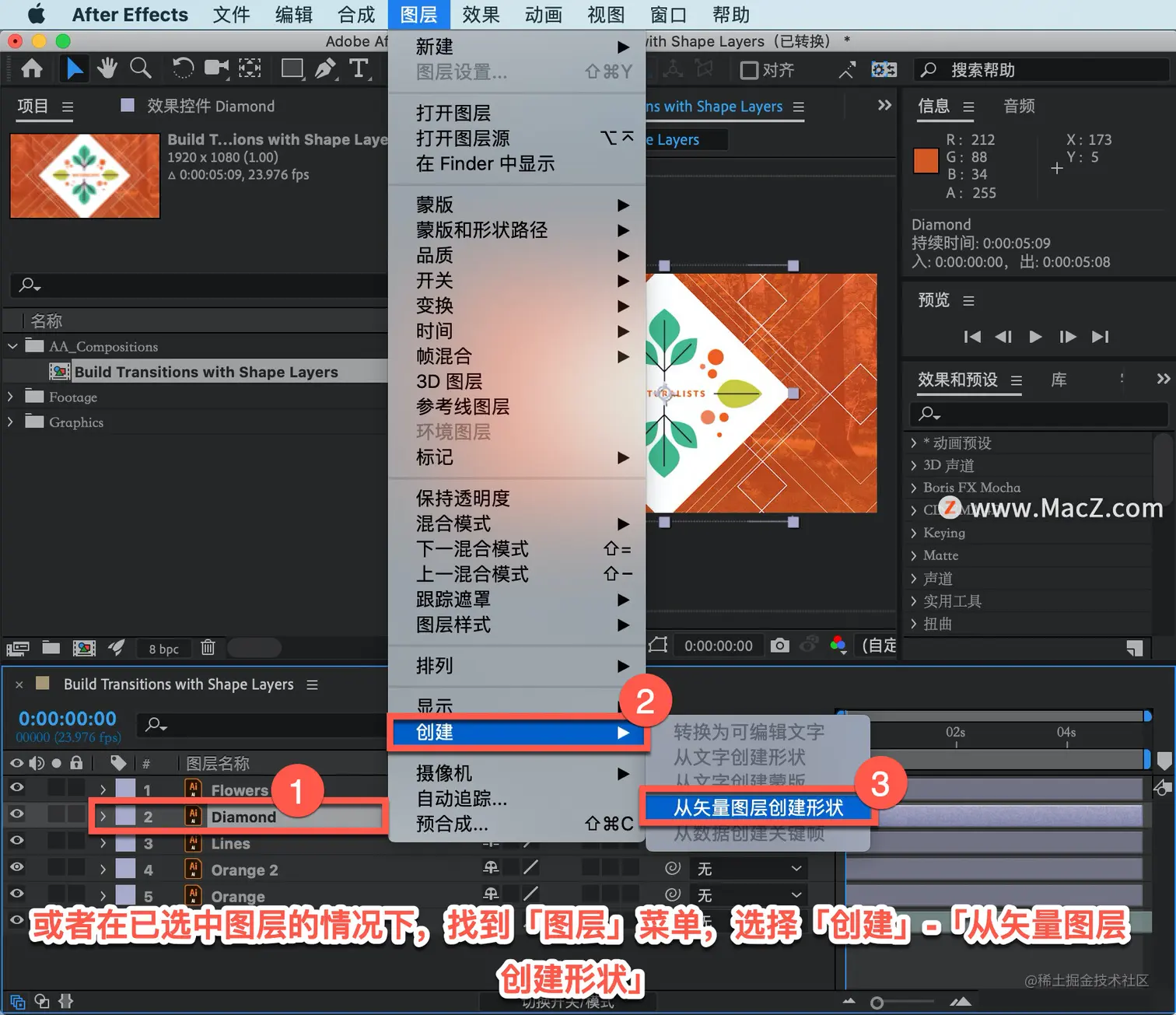Click the 8 bpc color depth button
This screenshot has width=1176, height=1015.
click(164, 649)
